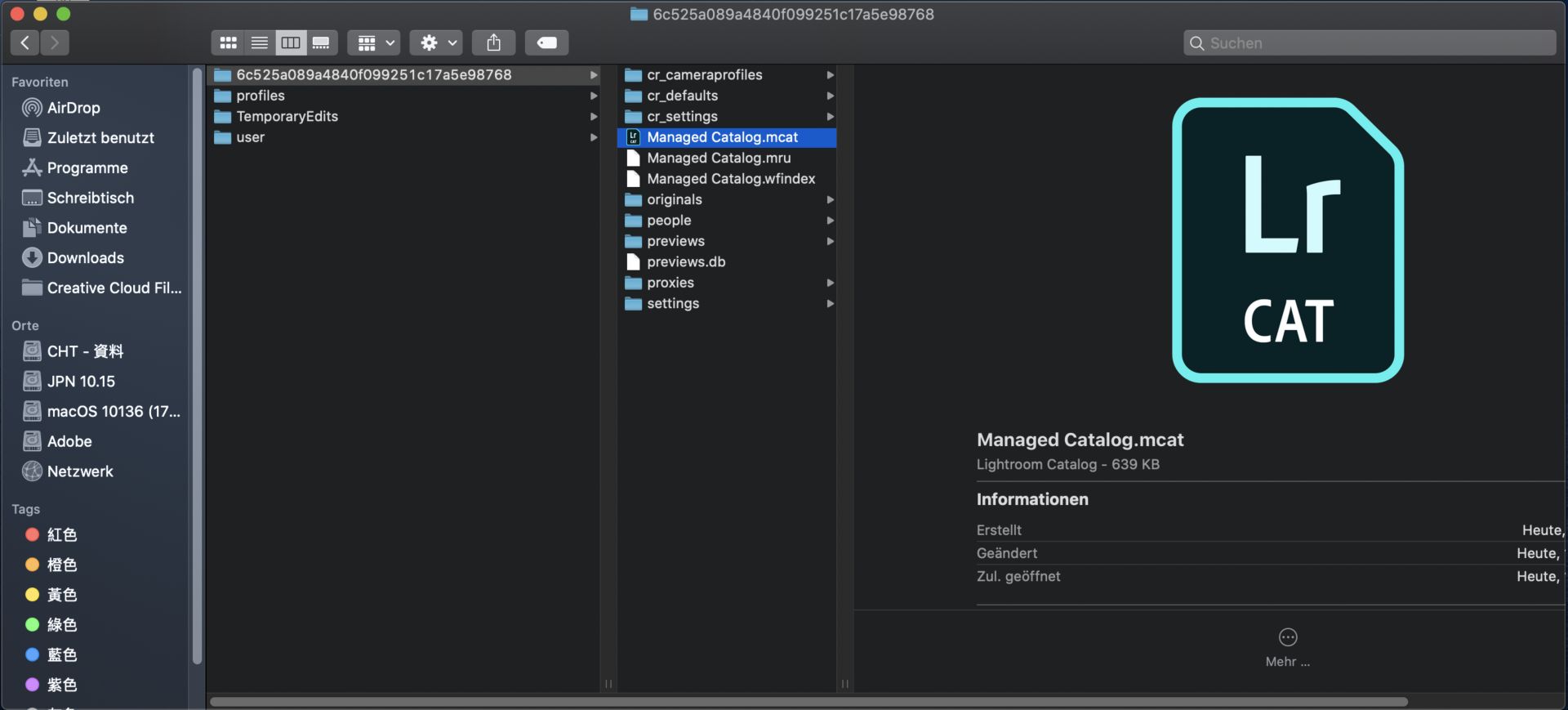1568x710 pixels.
Task: Click the red tag color dot
Action: coord(33,535)
